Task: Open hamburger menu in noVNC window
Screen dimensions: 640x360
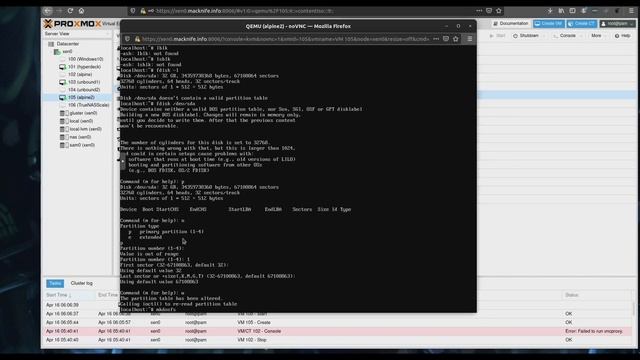Action: click(x=470, y=39)
